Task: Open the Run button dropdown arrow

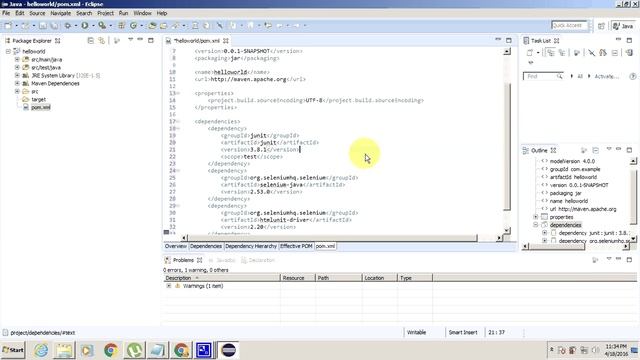Action: pyautogui.click(x=93, y=26)
